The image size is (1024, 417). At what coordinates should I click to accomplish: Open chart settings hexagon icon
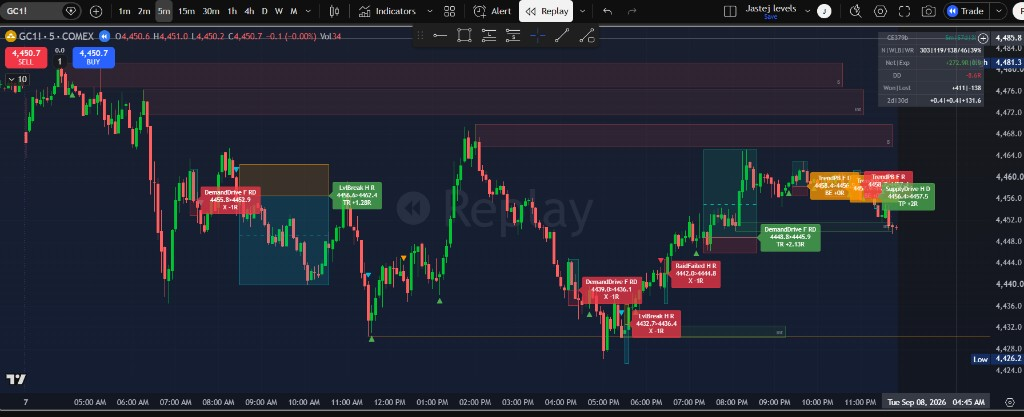click(x=880, y=11)
